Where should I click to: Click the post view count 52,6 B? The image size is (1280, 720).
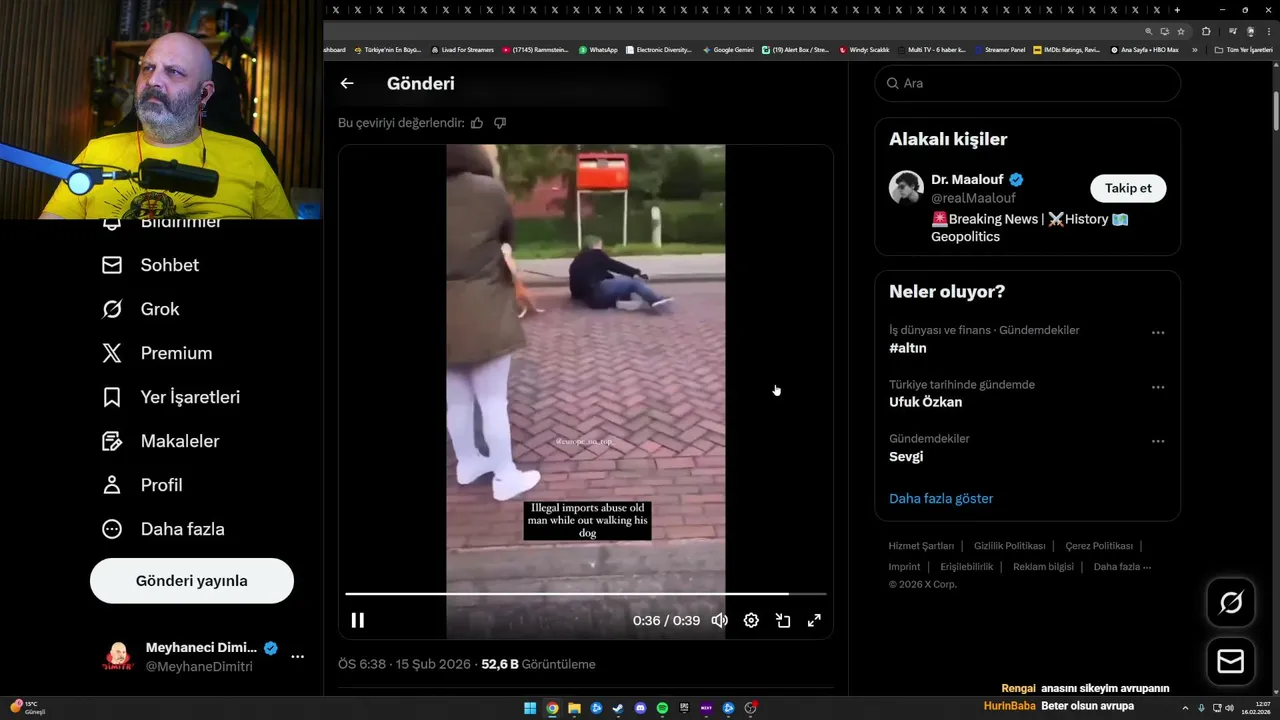(x=538, y=664)
